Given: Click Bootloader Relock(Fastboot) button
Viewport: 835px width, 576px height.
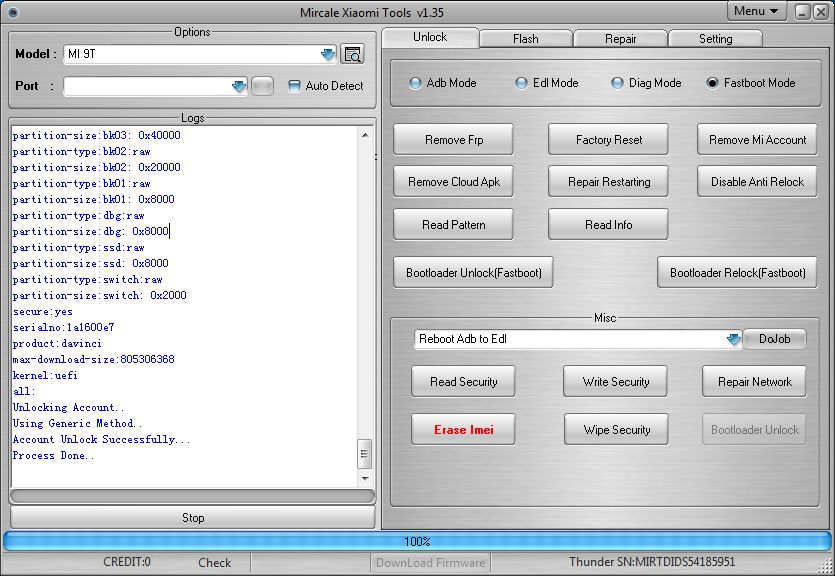Looking at the screenshot, I should pyautogui.click(x=738, y=273).
